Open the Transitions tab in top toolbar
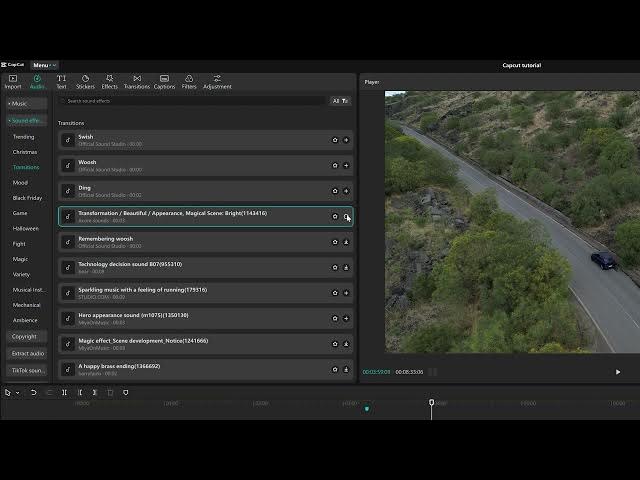Viewport: 640px width, 480px height. 137,82
